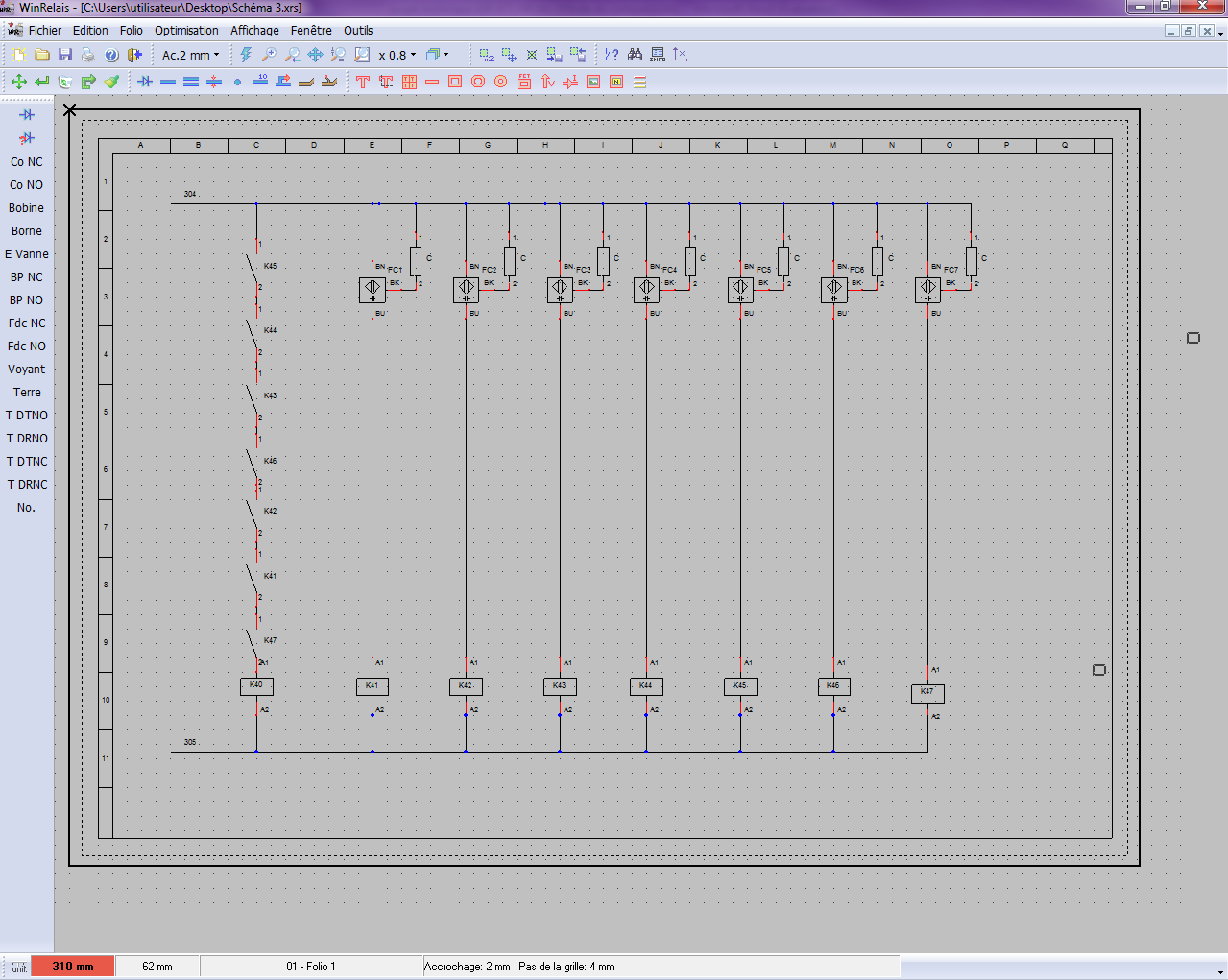Select Voyant in the left symbol panel

tap(27, 370)
